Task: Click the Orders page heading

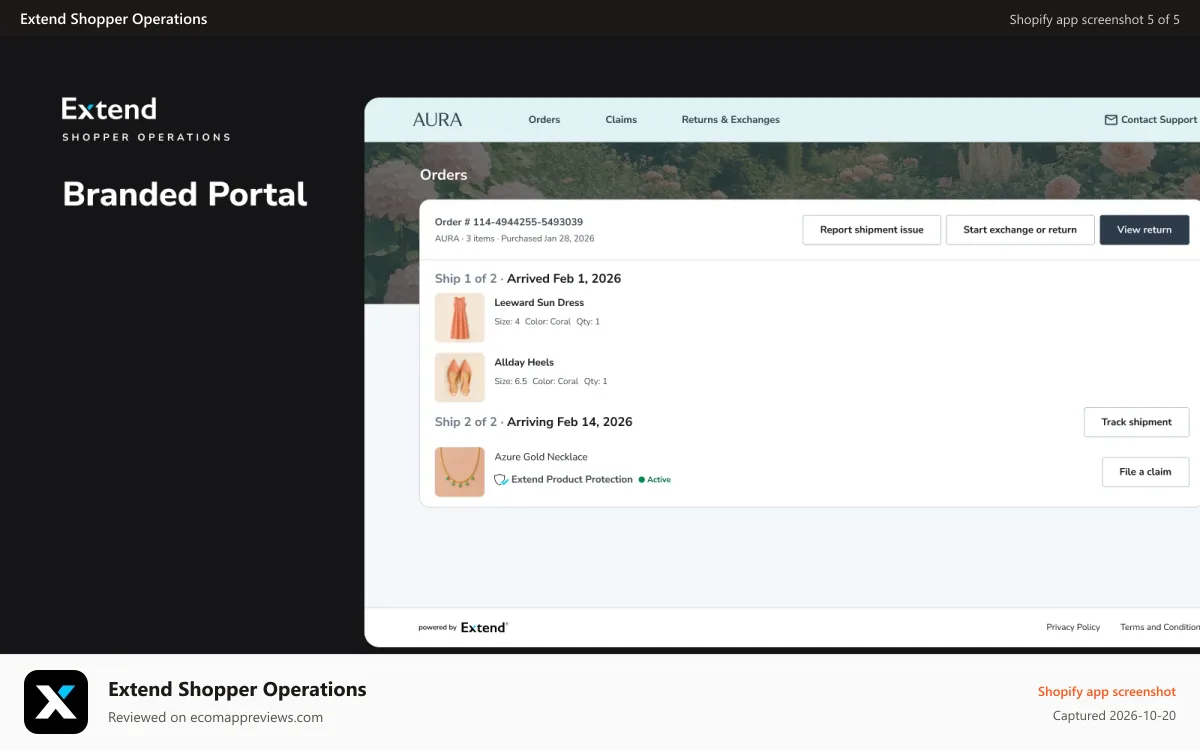Action: coord(444,175)
